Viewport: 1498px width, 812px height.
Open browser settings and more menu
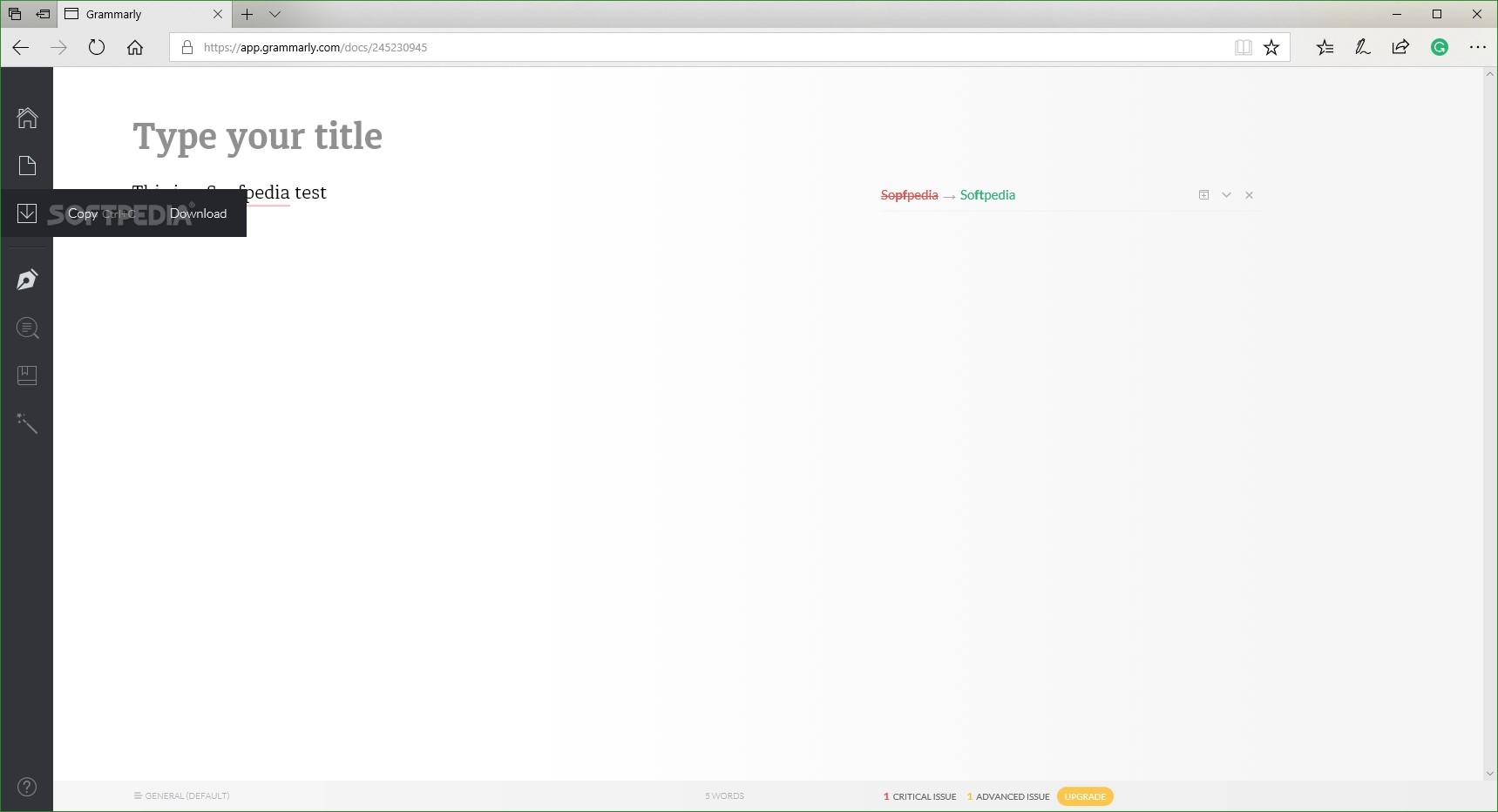pos(1478,48)
